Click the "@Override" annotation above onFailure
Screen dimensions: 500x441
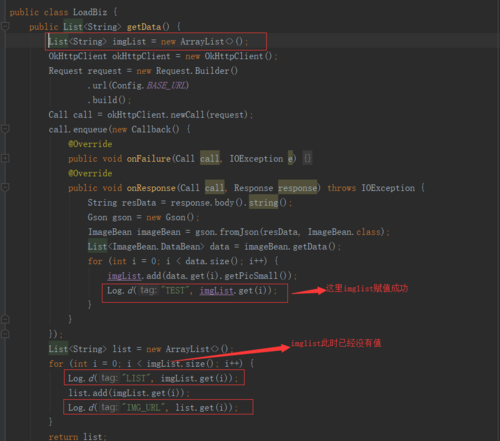(90, 144)
